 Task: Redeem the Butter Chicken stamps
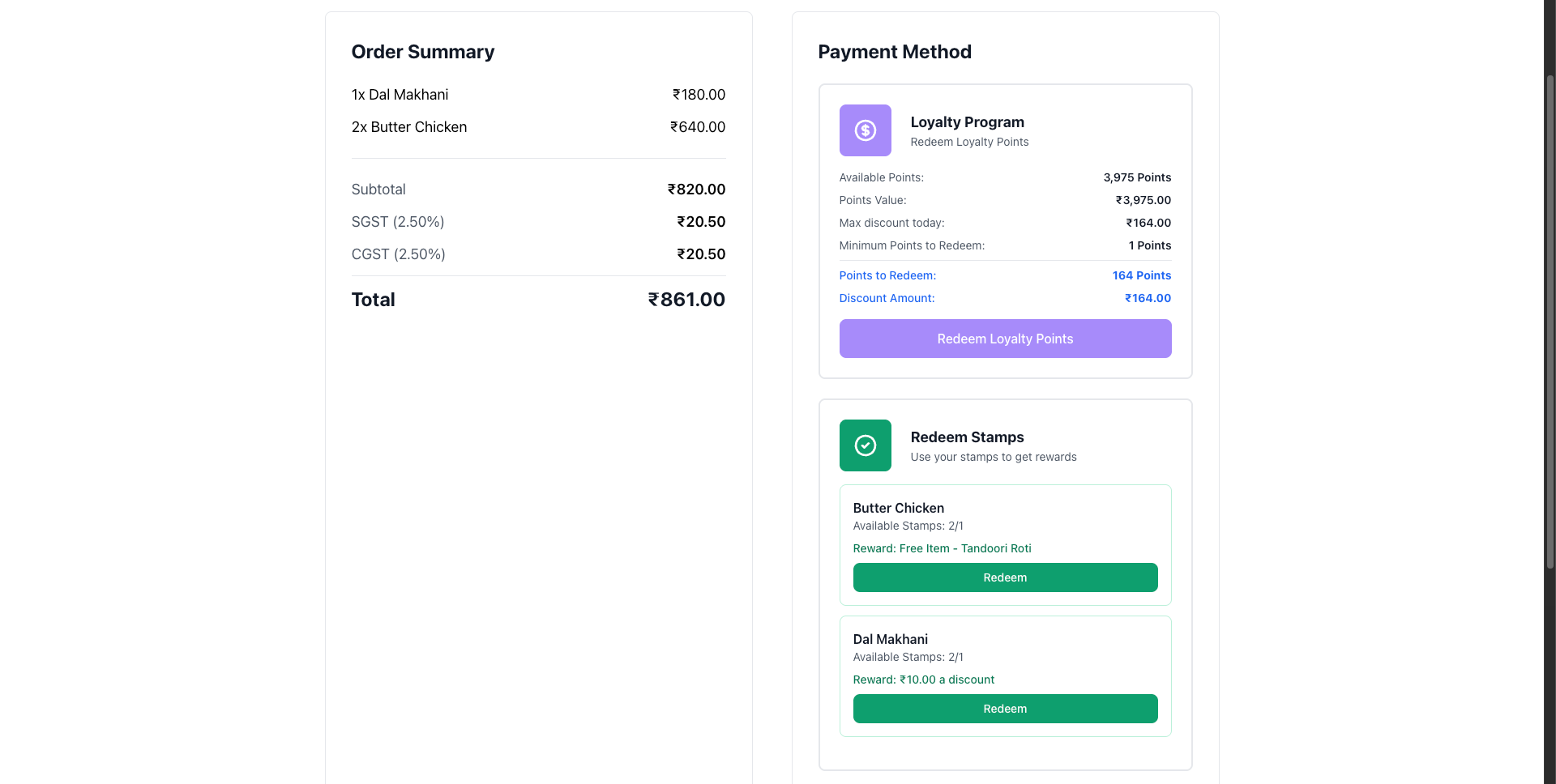1005,577
